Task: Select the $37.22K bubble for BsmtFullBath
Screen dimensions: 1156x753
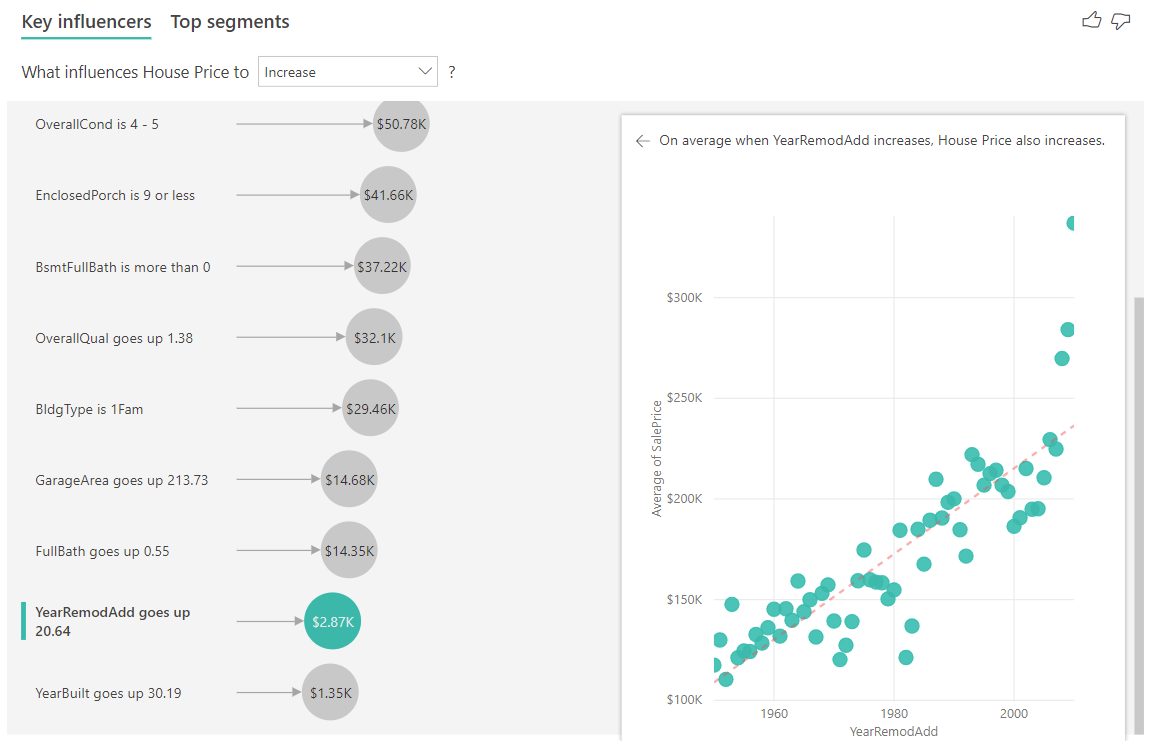Action: tap(382, 266)
